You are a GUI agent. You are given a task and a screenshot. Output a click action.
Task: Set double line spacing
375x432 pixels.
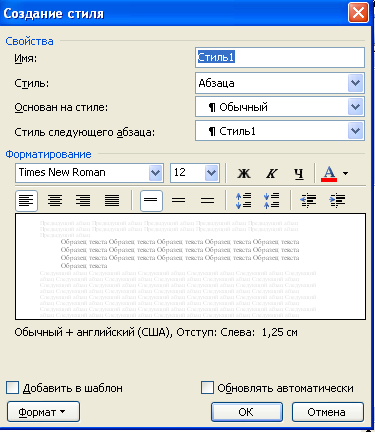coord(207,201)
